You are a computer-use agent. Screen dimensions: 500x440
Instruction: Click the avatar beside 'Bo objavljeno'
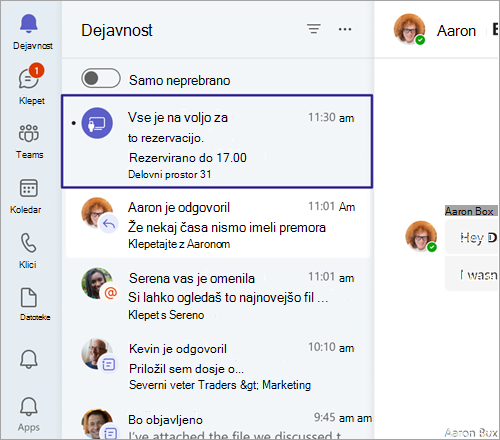(97, 424)
